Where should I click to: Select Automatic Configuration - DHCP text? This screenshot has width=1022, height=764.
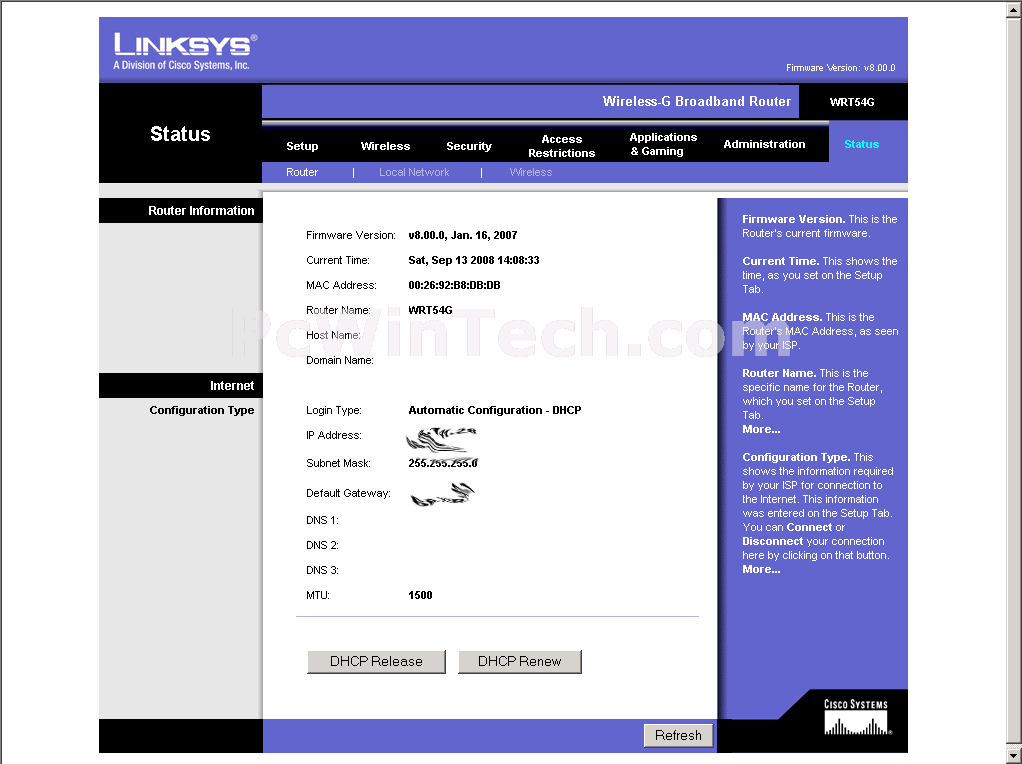point(495,410)
